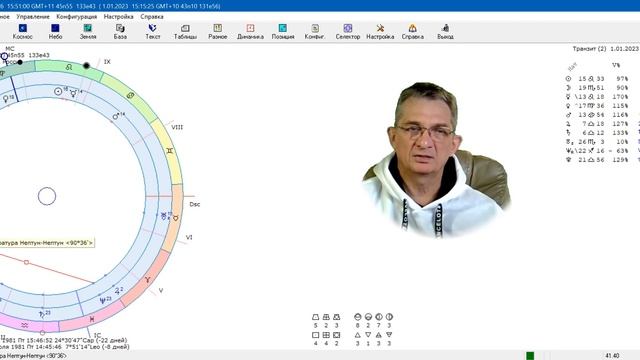Click the house VIII cusp label
The height and width of the screenshot is (360, 640).
(x=177, y=127)
